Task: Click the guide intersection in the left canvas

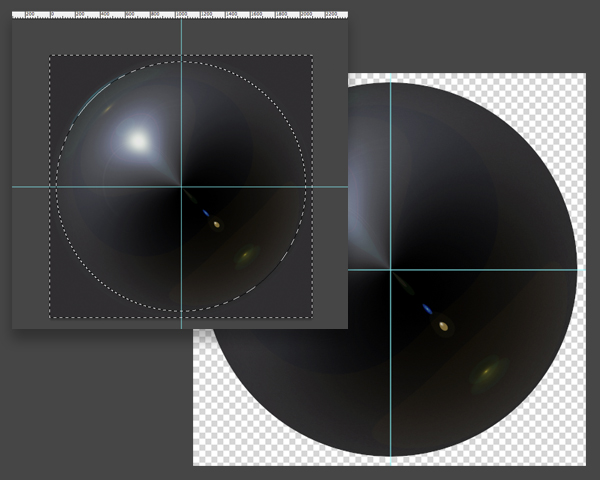Action: coord(181,187)
